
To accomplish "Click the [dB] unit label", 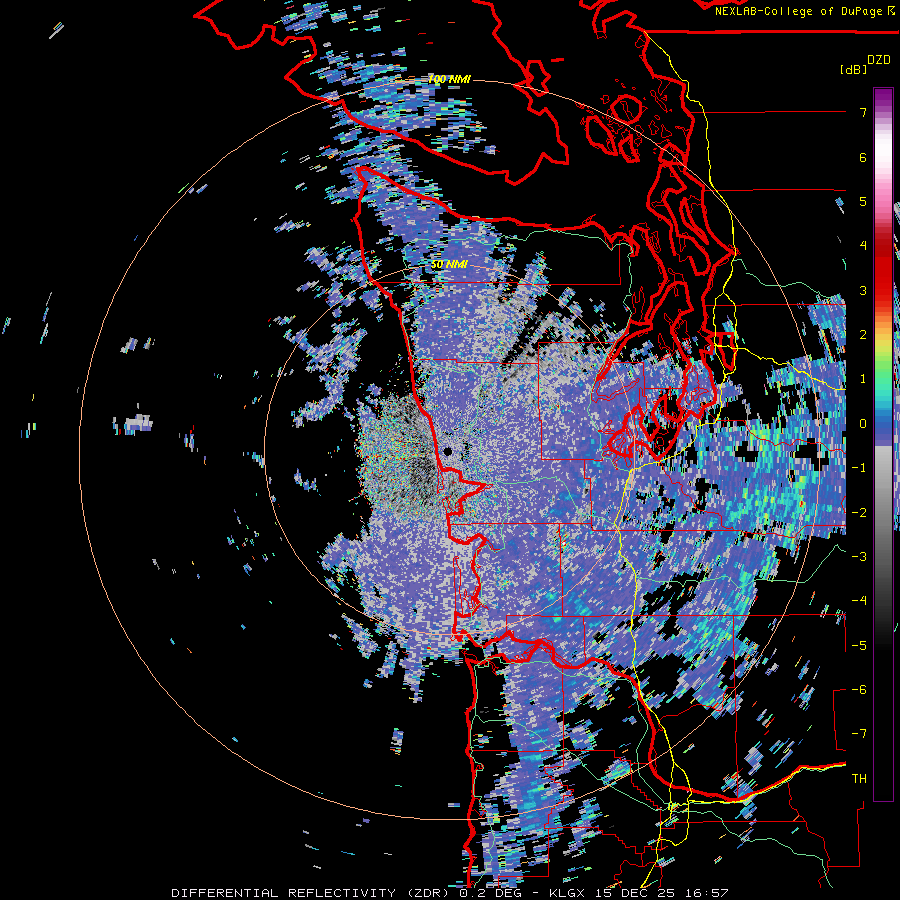I will 853,69.
